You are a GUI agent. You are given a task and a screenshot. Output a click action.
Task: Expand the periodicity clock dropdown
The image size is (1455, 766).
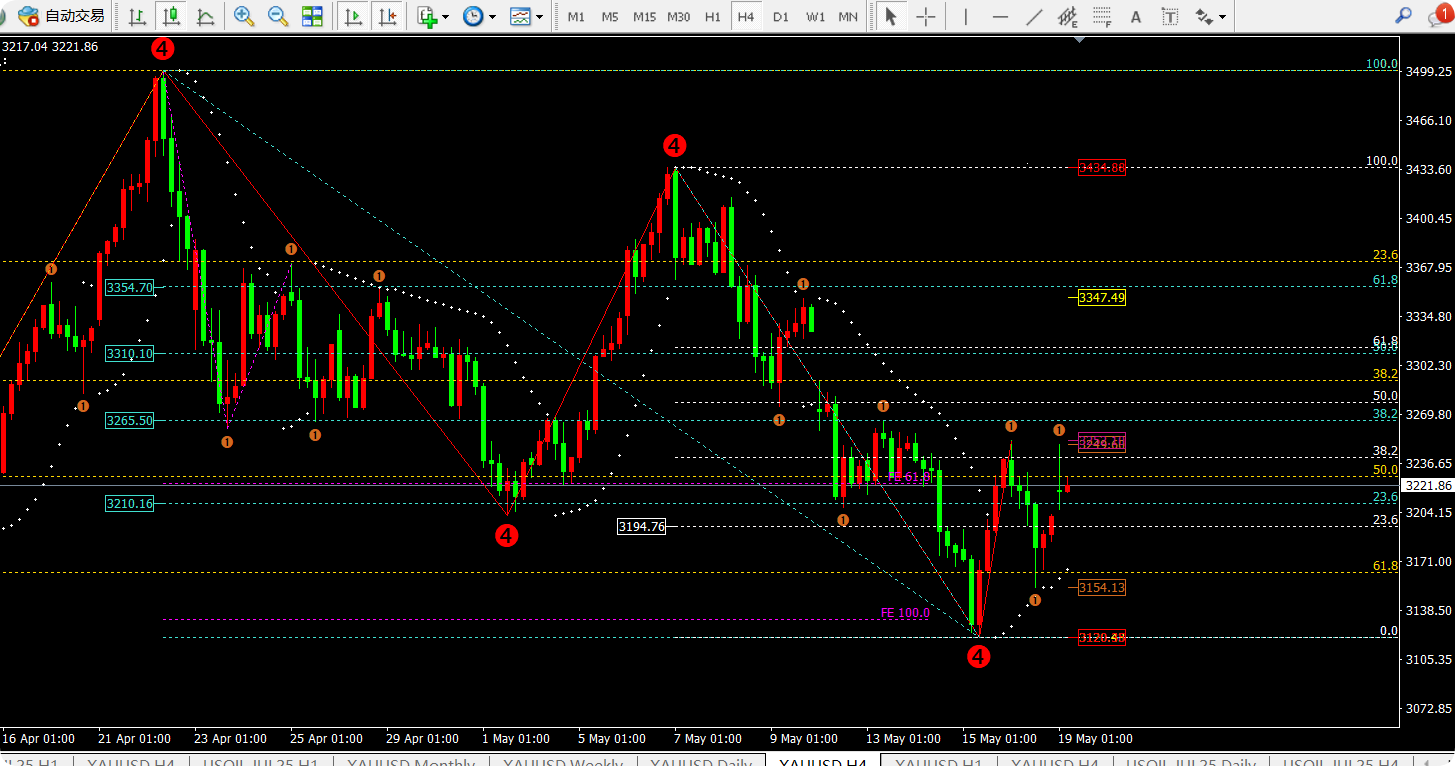coord(478,16)
